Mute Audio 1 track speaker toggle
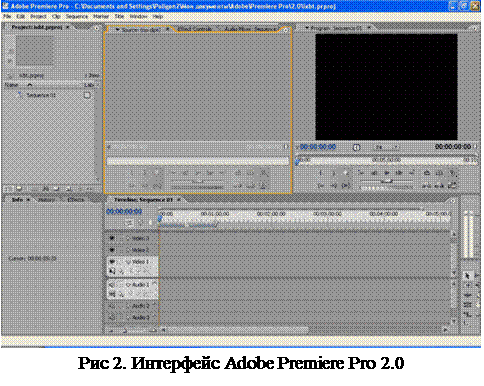The height and width of the screenshot is (386, 484). click(x=112, y=285)
